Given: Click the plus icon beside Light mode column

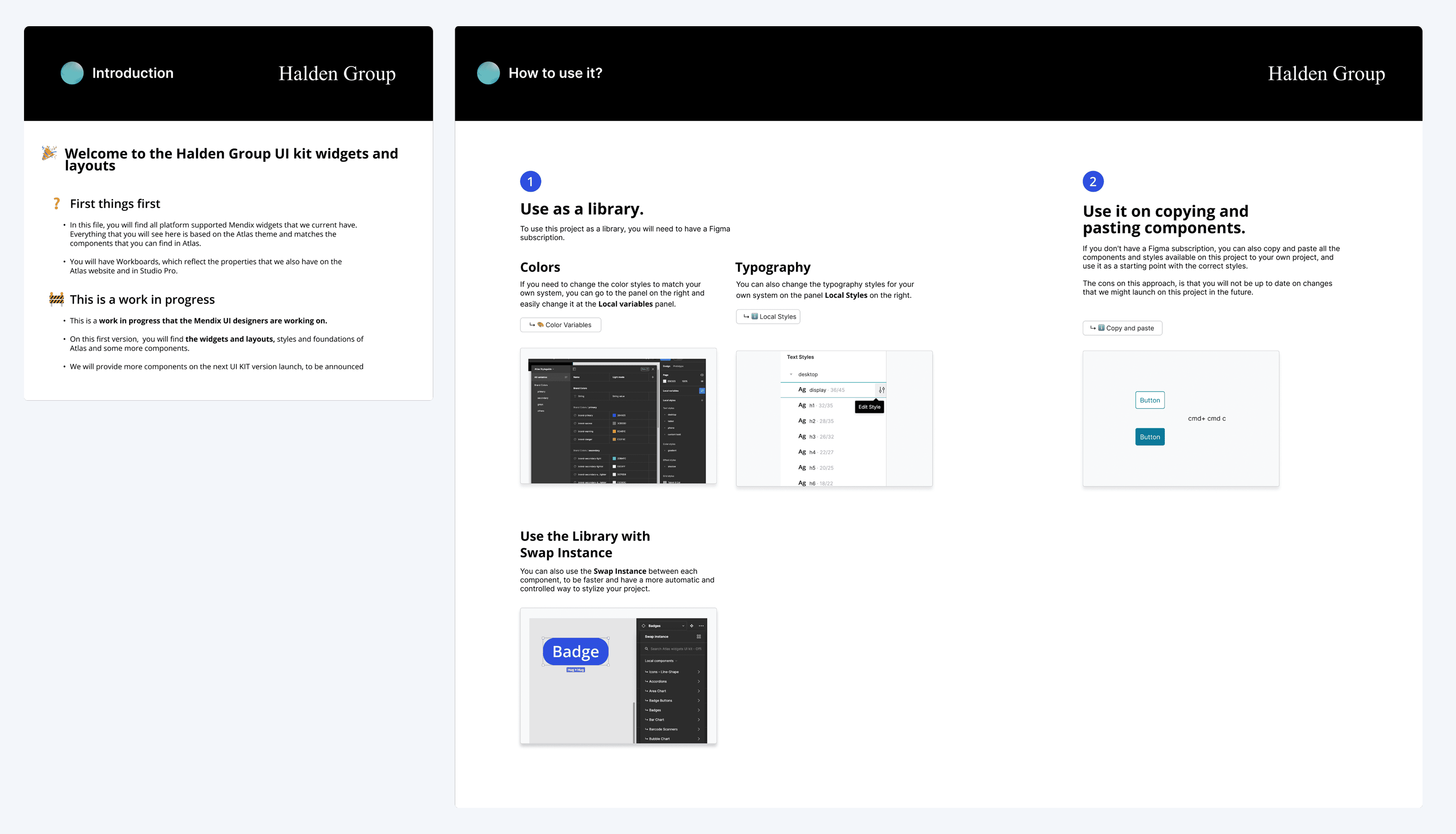Looking at the screenshot, I should tap(653, 377).
